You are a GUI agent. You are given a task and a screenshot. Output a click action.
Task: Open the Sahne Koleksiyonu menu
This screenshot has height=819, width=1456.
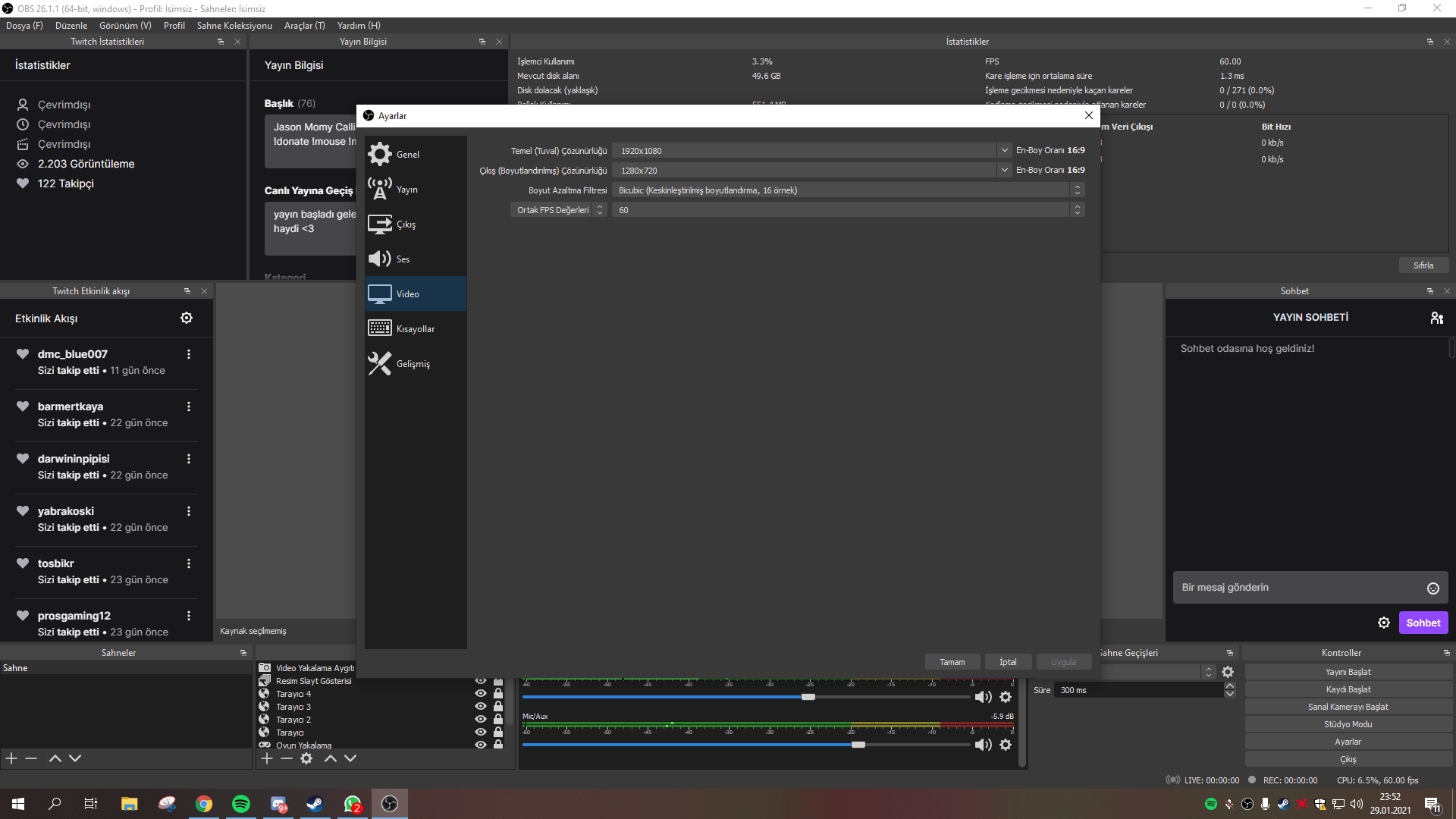pyautogui.click(x=234, y=25)
